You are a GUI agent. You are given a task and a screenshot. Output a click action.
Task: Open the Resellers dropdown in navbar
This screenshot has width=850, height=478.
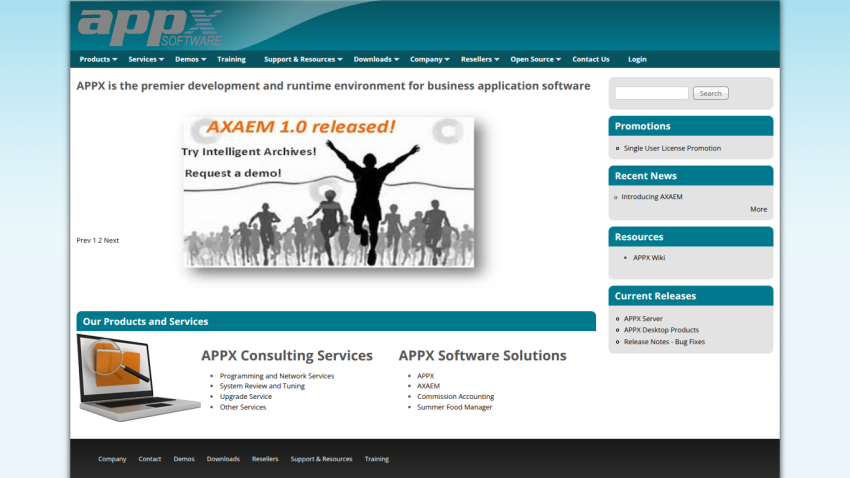(480, 59)
